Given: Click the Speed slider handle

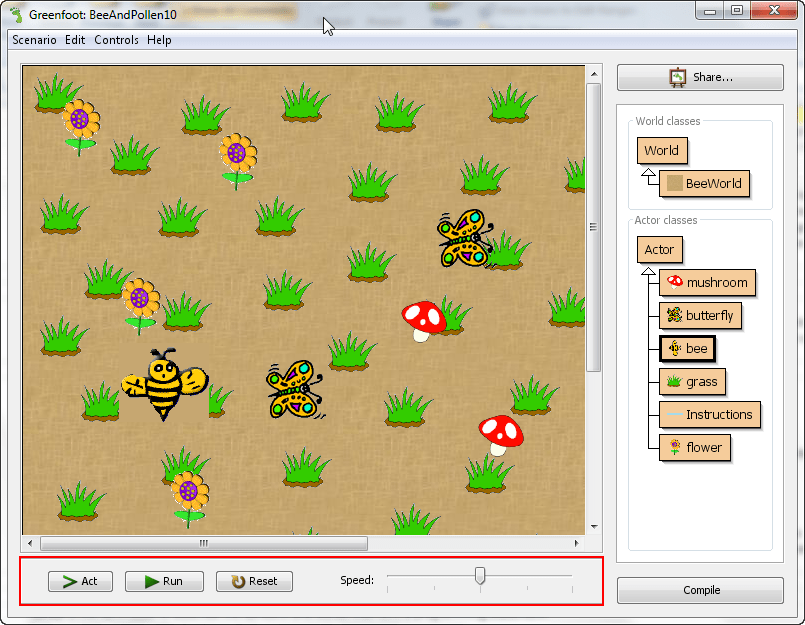Looking at the screenshot, I should pyautogui.click(x=479, y=575).
